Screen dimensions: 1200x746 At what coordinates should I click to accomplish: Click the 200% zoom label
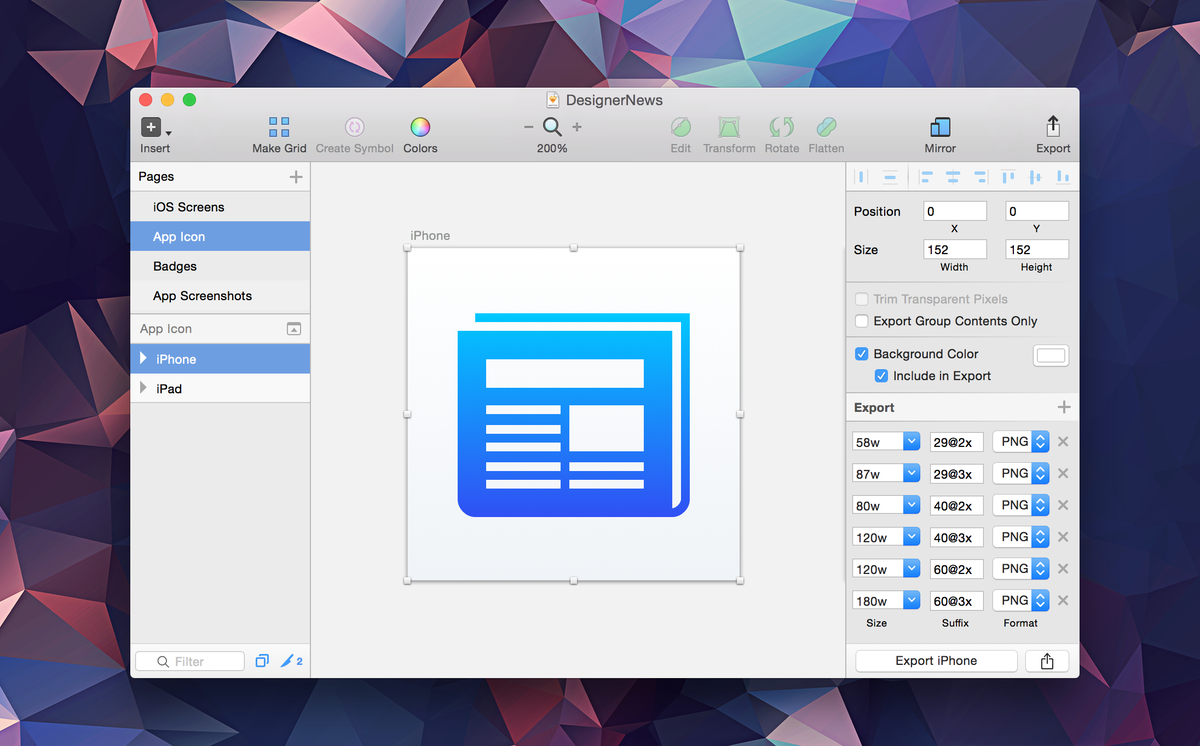552,148
